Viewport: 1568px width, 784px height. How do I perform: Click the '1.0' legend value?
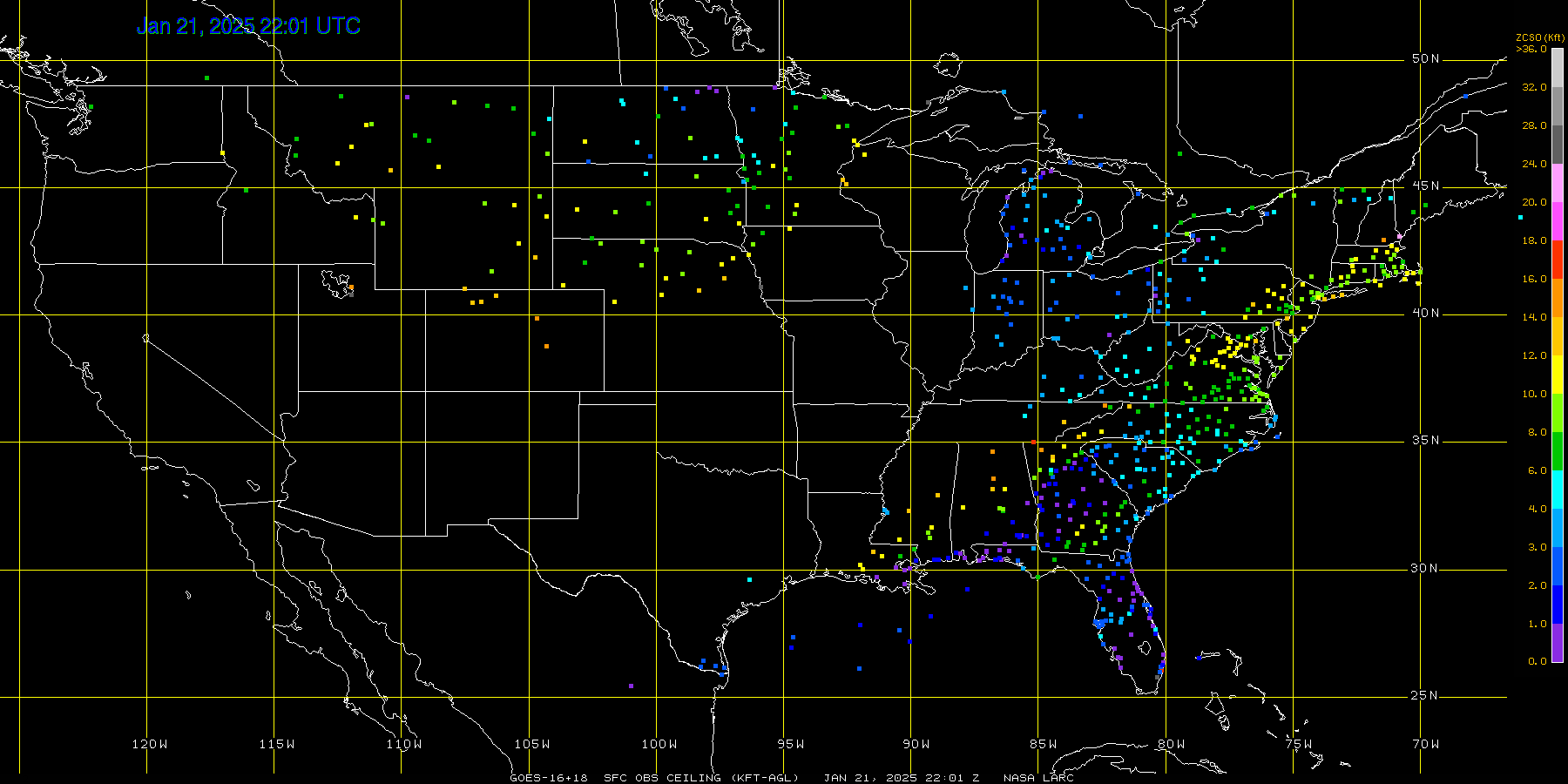(1538, 624)
